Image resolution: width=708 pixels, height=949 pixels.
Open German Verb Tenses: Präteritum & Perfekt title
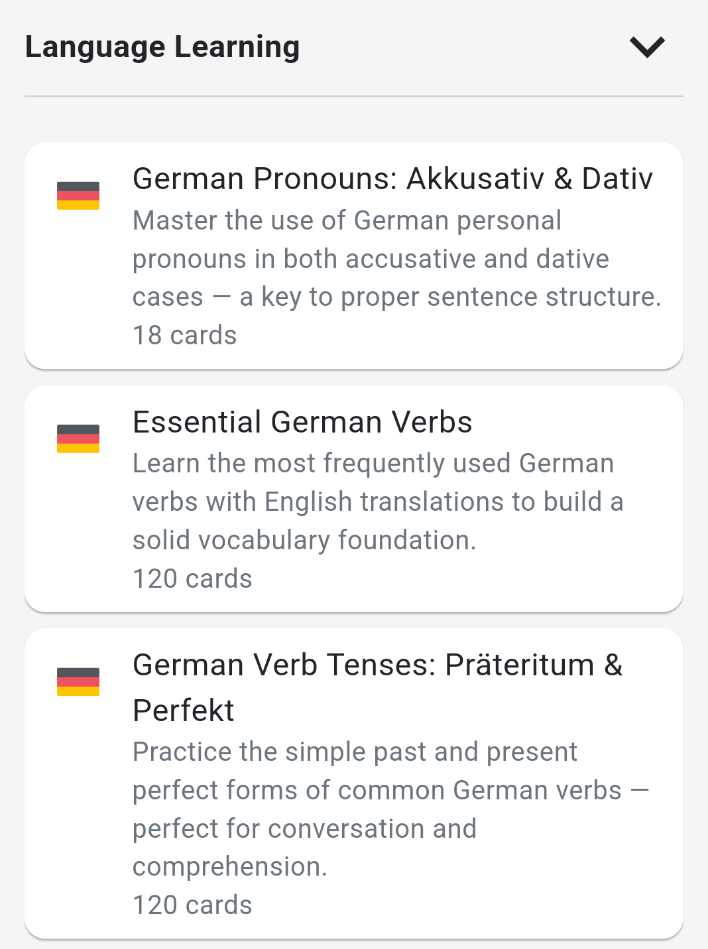coord(378,688)
